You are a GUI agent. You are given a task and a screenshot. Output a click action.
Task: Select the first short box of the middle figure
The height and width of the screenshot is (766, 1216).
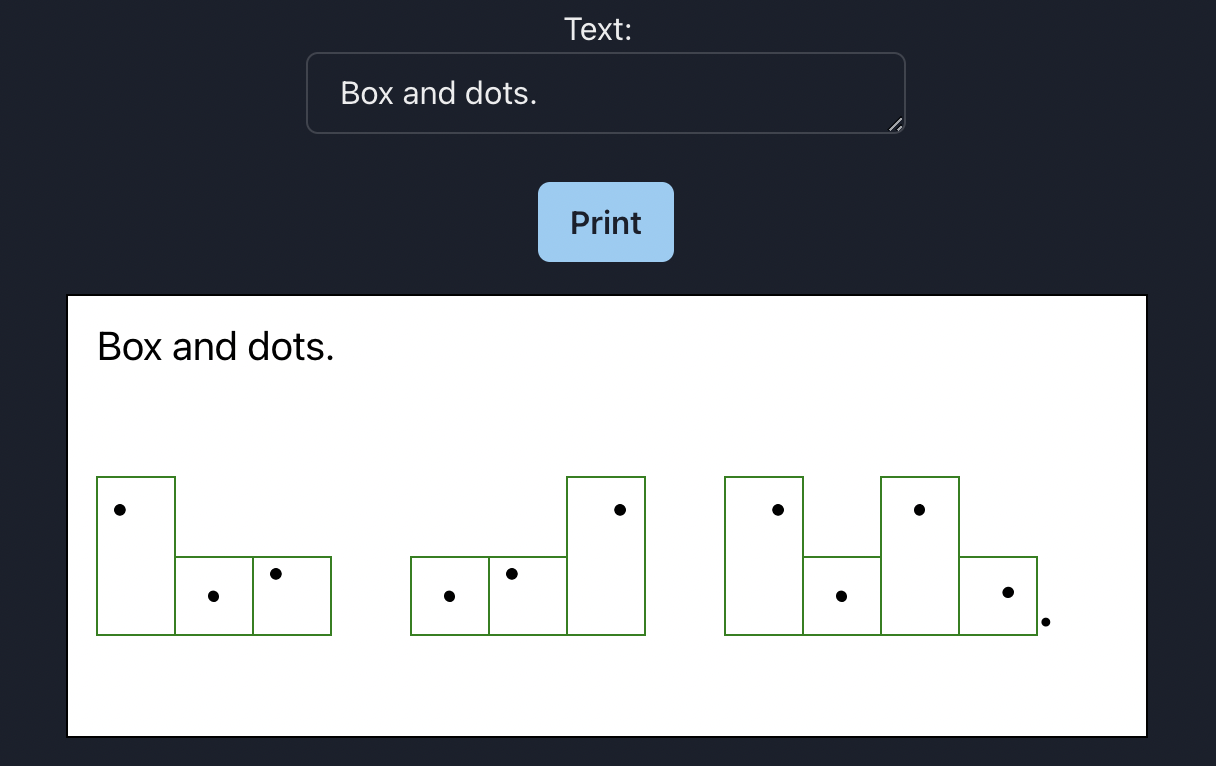449,595
